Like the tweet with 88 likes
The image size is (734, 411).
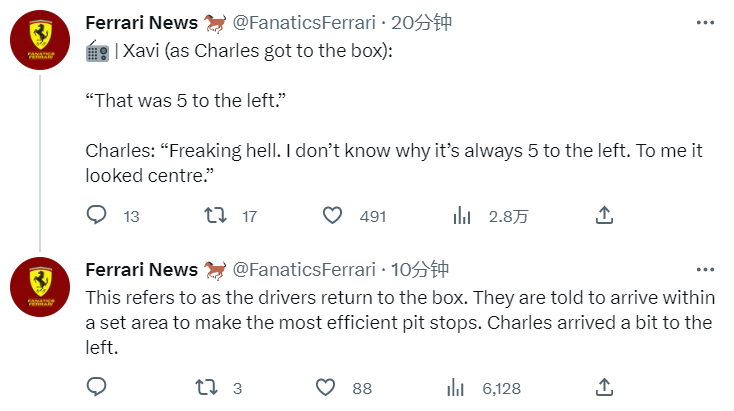point(325,388)
